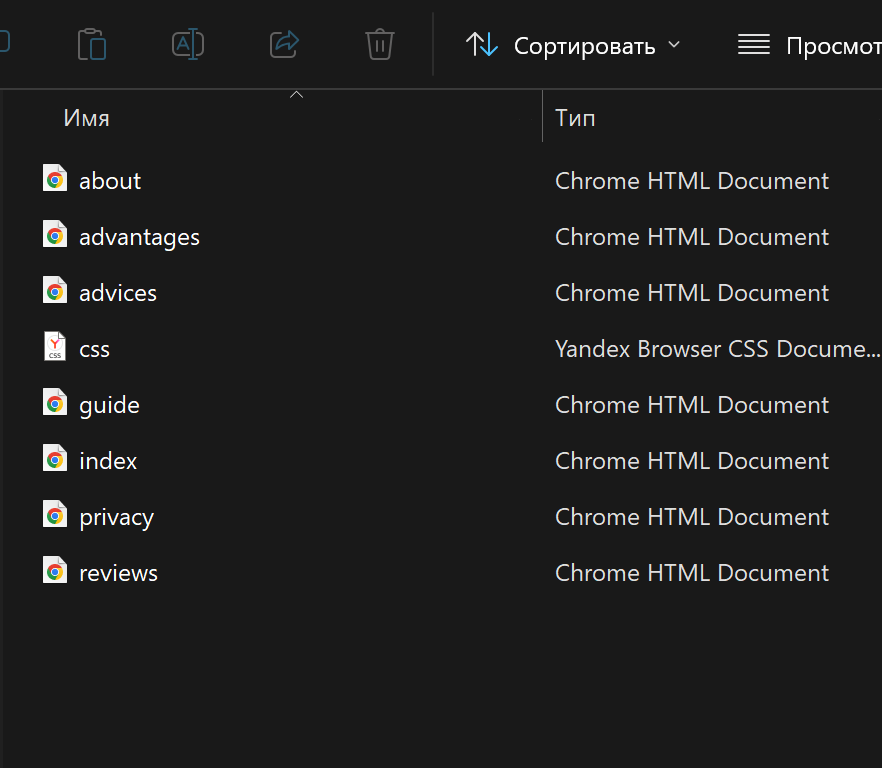Select the advices file icon
This screenshot has height=768, width=882.
tap(55, 290)
